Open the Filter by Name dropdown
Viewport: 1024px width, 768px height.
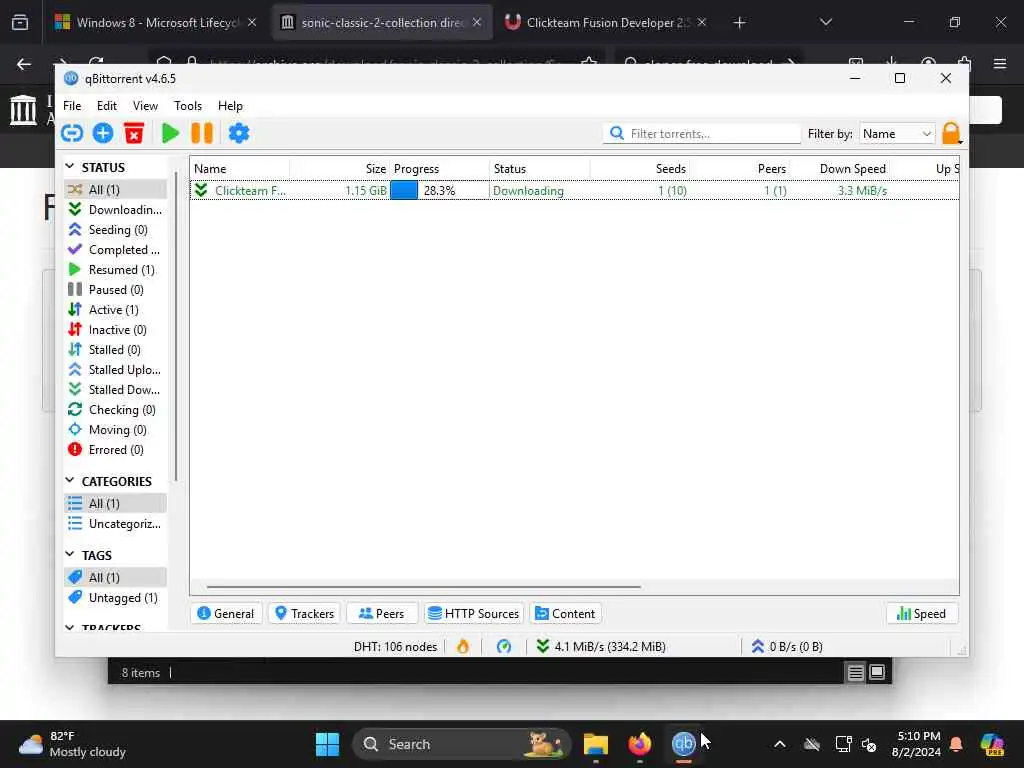[x=897, y=133]
